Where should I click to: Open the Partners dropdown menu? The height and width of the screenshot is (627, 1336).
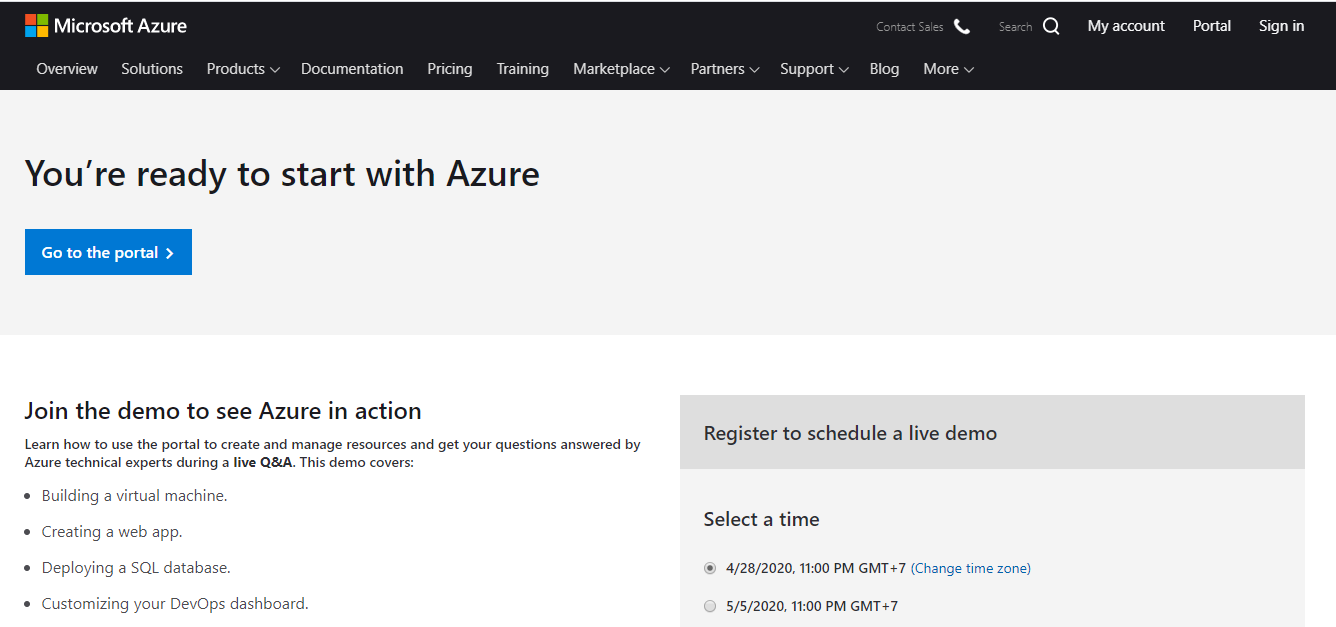coord(725,69)
